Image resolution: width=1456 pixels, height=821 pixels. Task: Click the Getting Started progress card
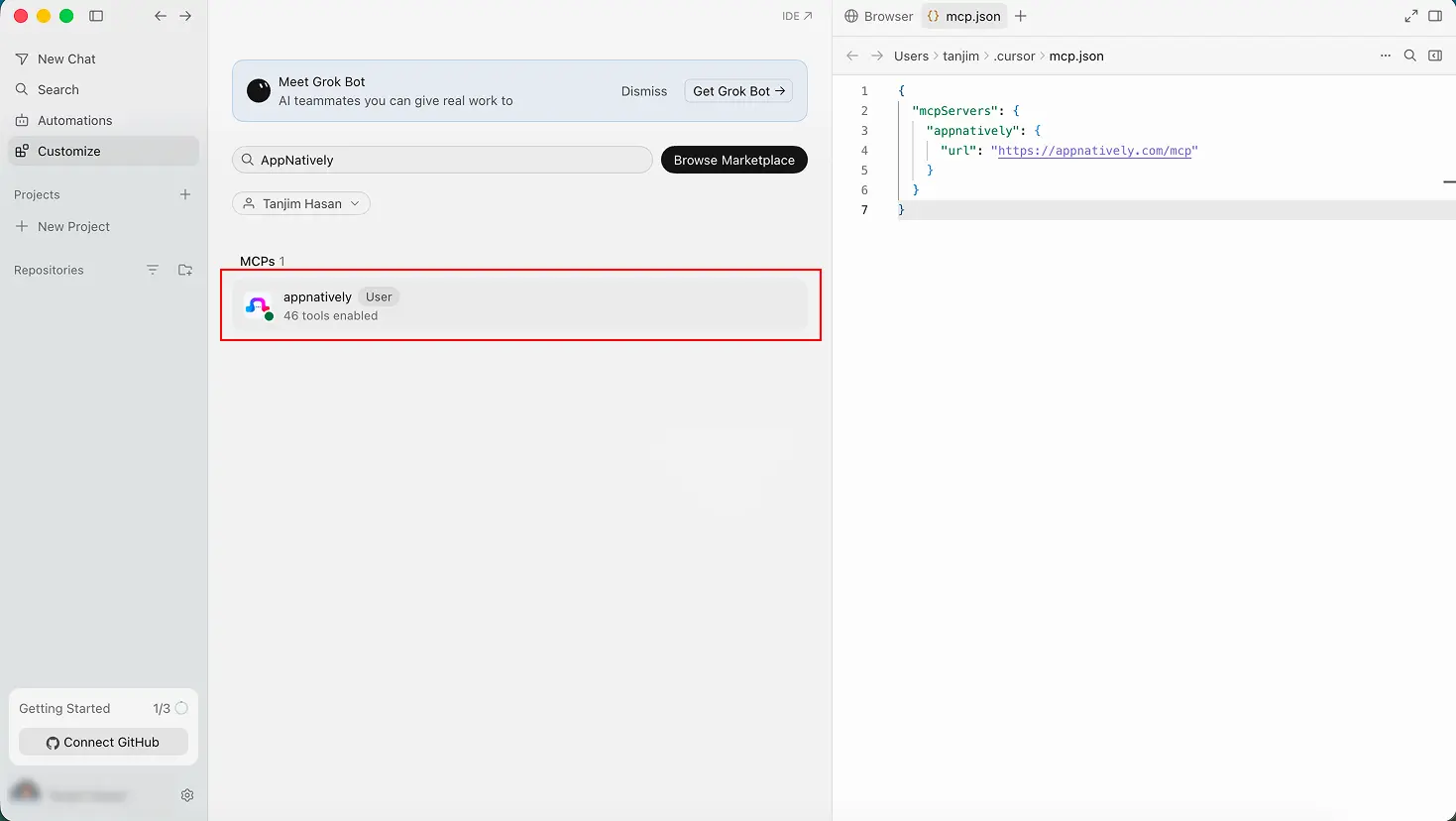(x=103, y=727)
